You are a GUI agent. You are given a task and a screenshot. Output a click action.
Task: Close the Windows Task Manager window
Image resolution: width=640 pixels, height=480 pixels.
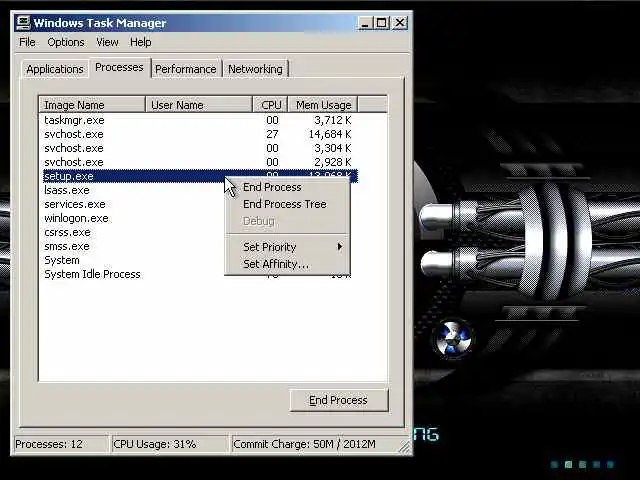pyautogui.click(x=399, y=22)
